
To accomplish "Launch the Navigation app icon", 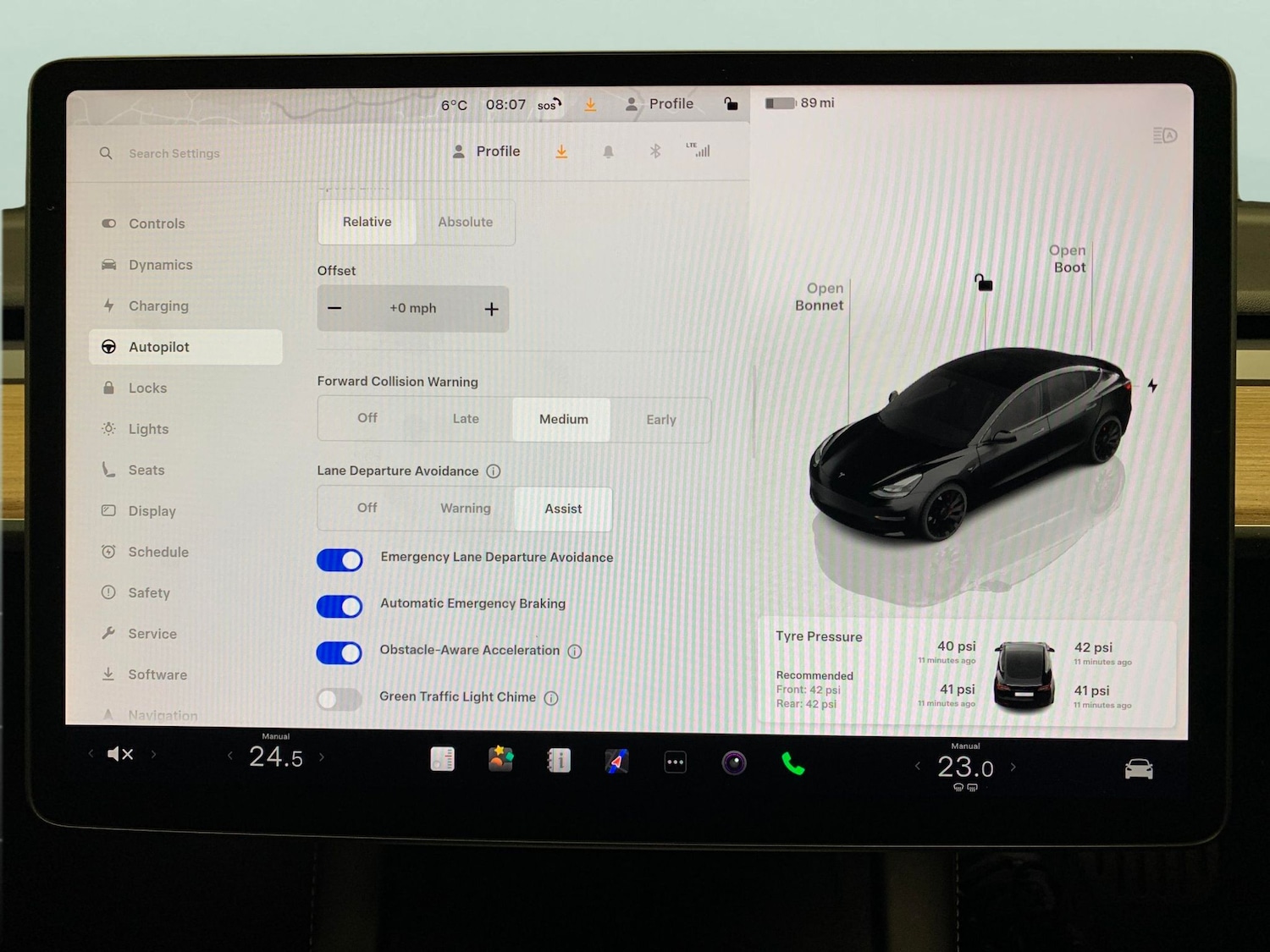I will point(616,761).
